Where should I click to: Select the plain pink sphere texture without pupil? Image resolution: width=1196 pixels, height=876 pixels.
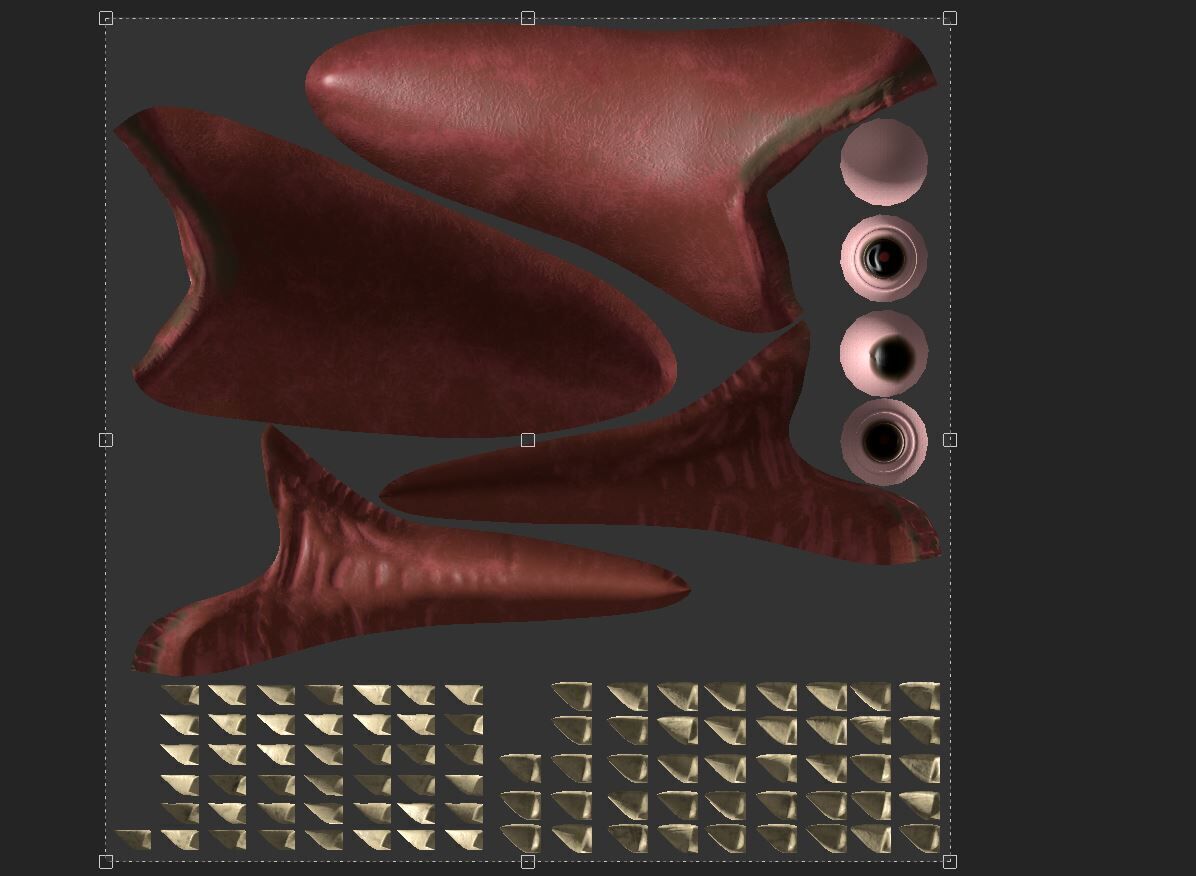tap(884, 162)
